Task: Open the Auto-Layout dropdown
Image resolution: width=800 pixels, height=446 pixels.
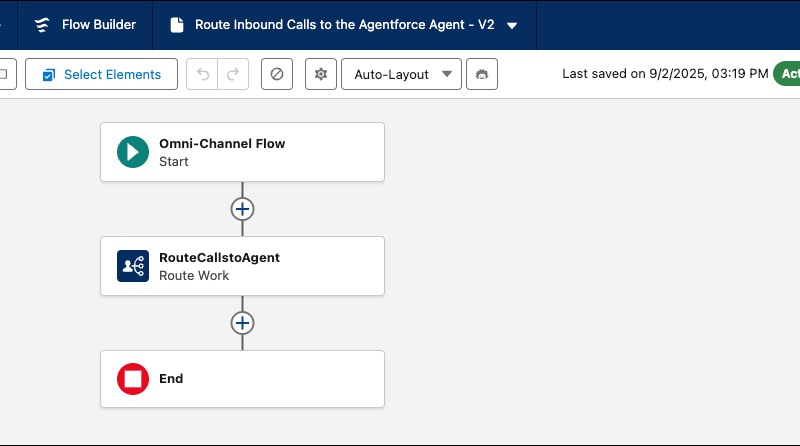Action: (x=402, y=75)
